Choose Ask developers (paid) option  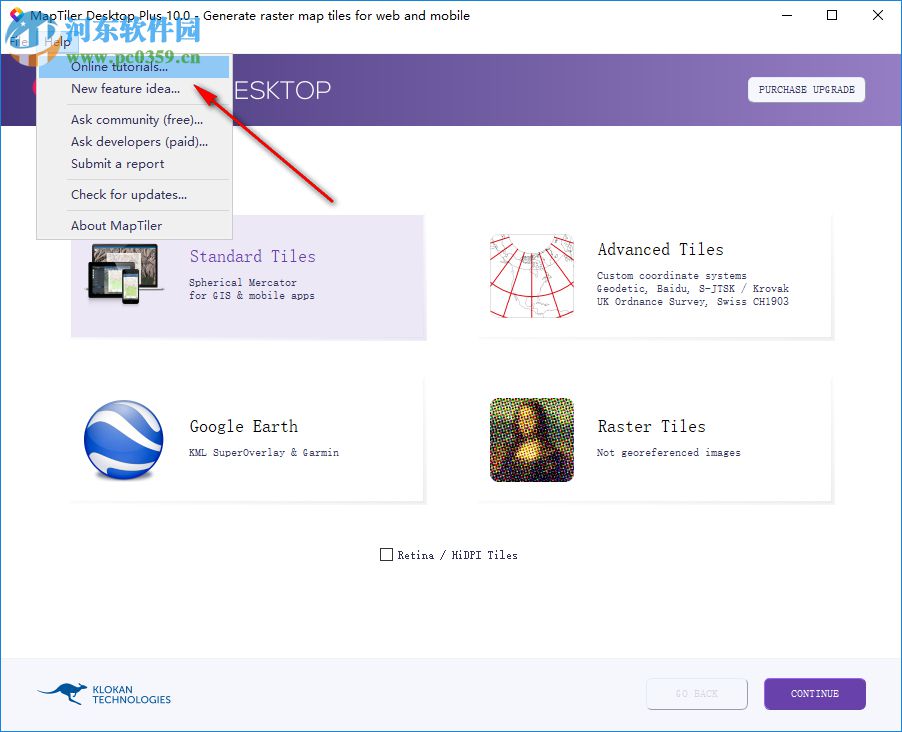point(134,142)
